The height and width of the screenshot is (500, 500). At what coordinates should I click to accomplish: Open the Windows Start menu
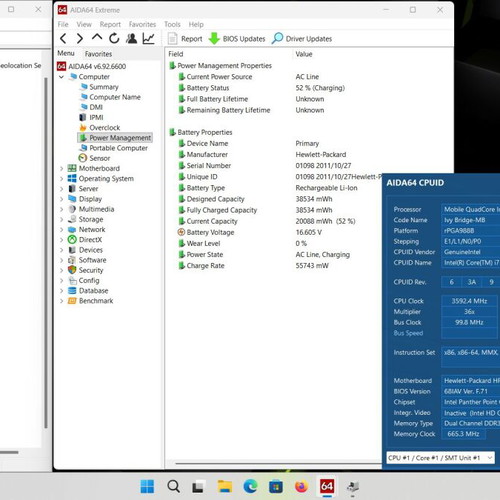coord(147,487)
